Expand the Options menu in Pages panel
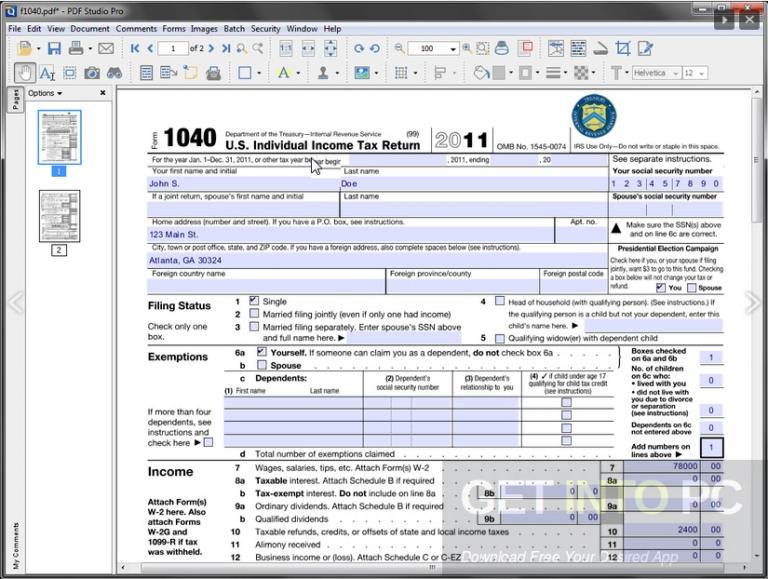The height and width of the screenshot is (579, 768). [45, 93]
